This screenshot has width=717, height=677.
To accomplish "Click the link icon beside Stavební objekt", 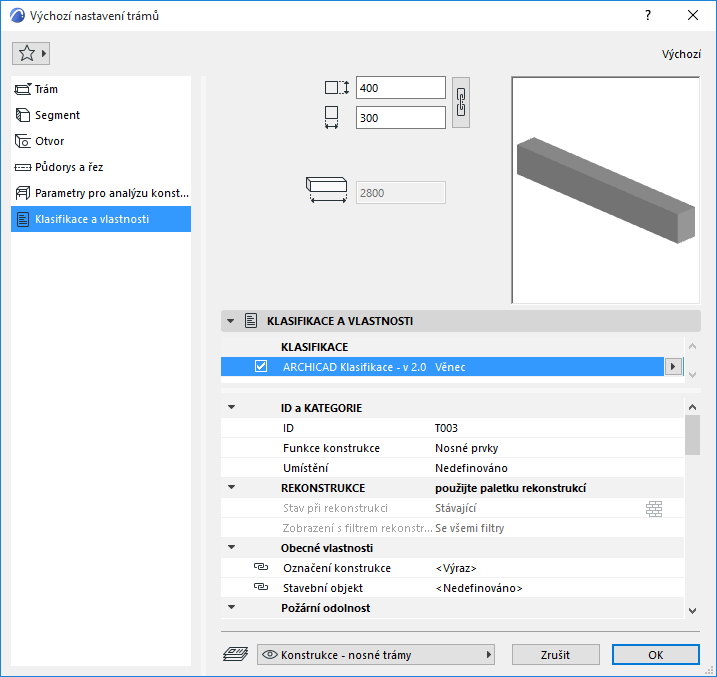I will 261,587.
